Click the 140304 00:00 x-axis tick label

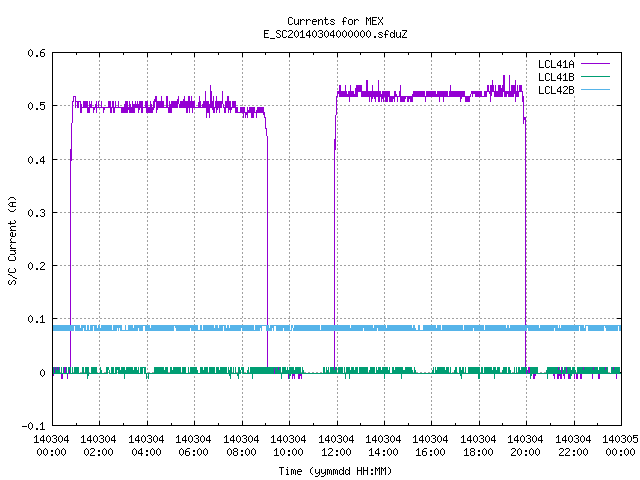pyautogui.click(x=51, y=446)
